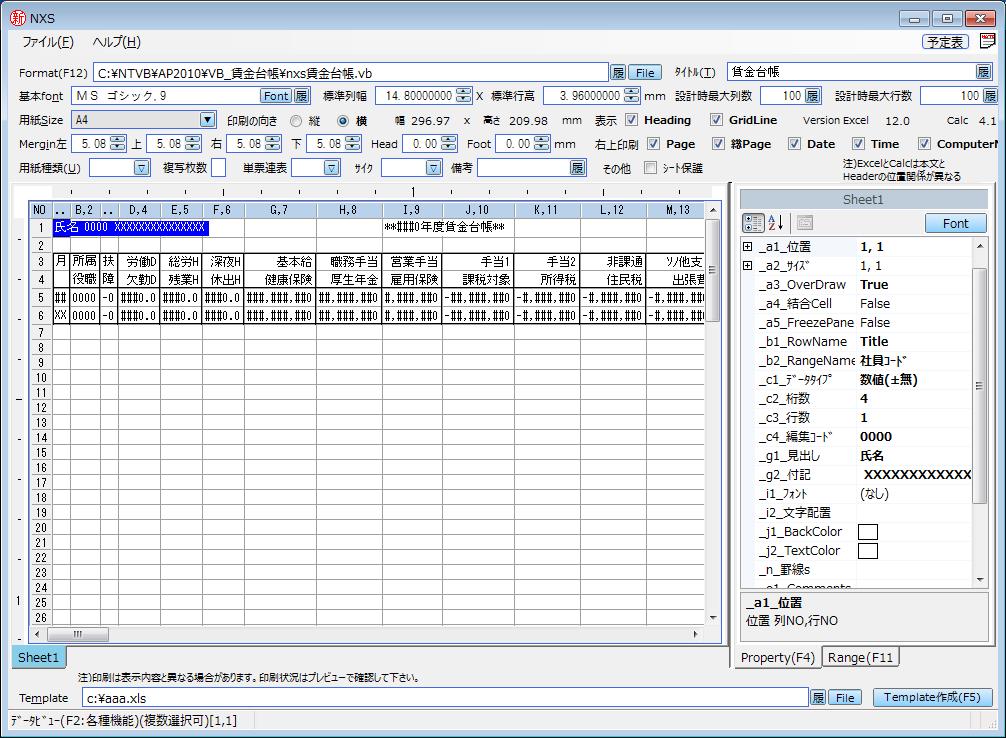Click the categorized view icon in property grid

(753, 223)
